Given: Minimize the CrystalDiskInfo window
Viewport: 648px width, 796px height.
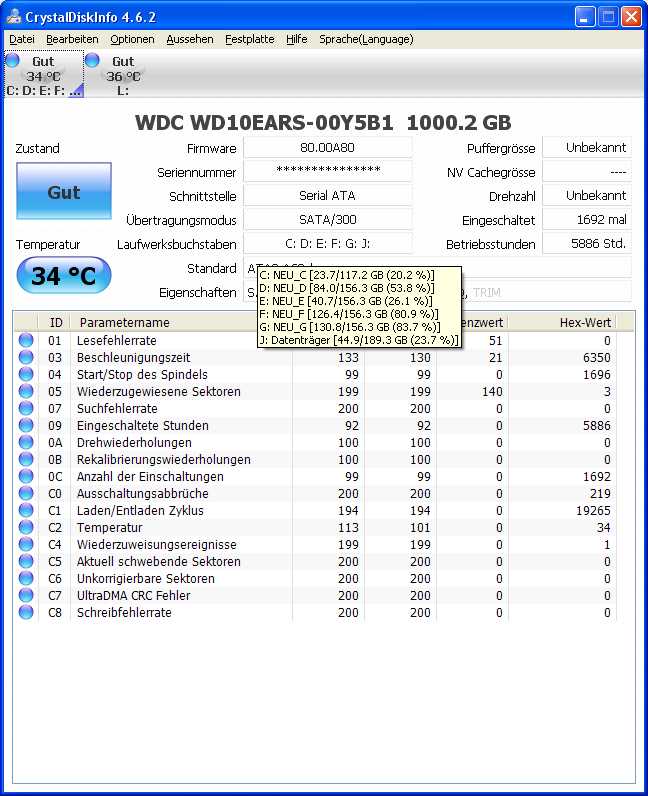Looking at the screenshot, I should click(x=585, y=17).
